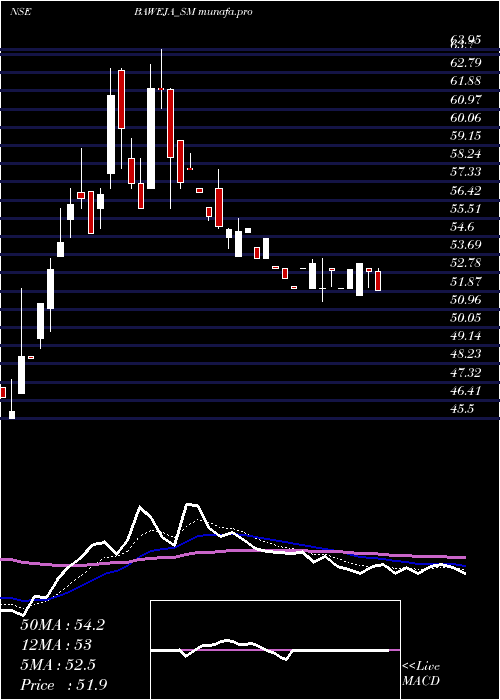
Task: Click the 5MA : 52.5 reading
Action: tap(58, 665)
